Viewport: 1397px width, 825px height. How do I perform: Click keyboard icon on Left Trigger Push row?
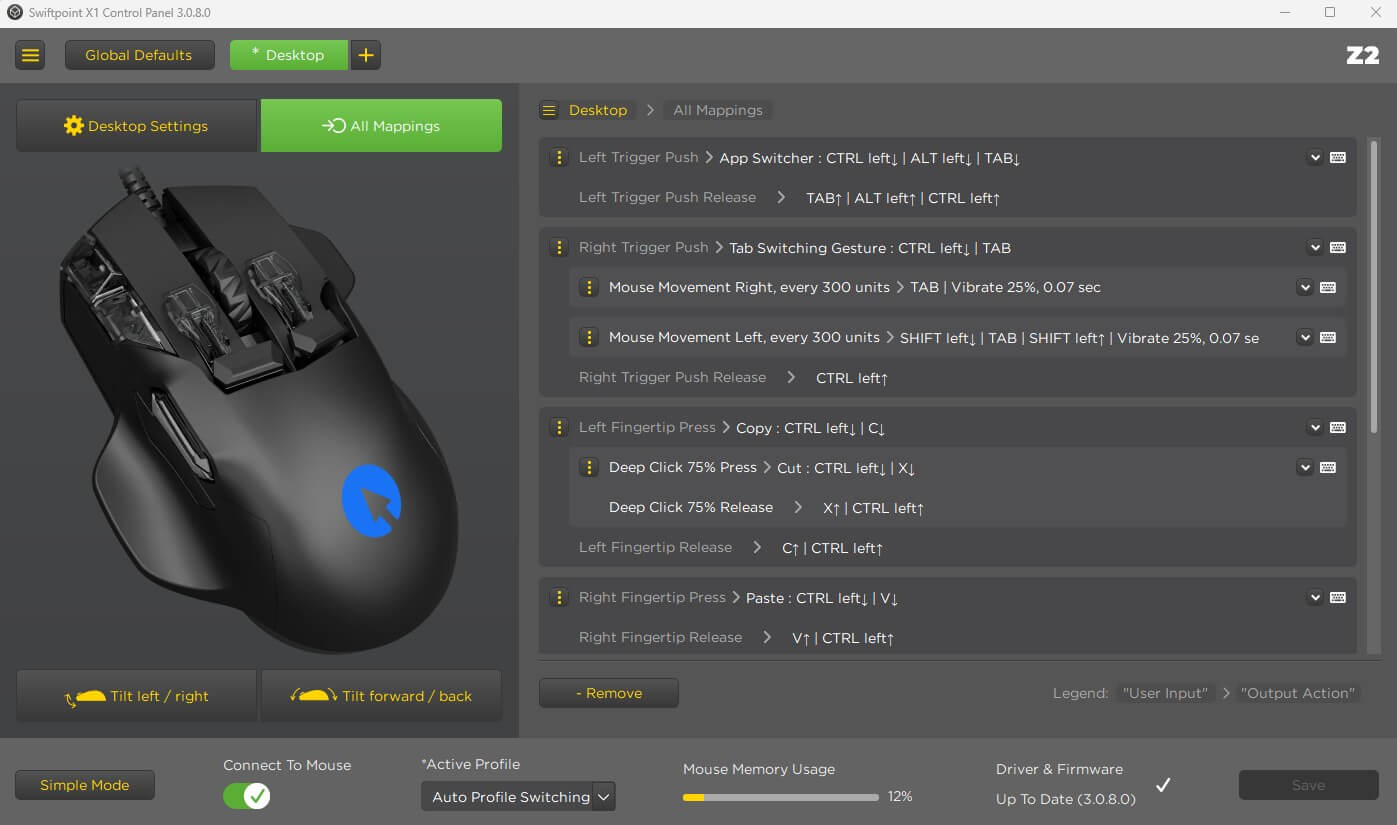coord(1338,158)
